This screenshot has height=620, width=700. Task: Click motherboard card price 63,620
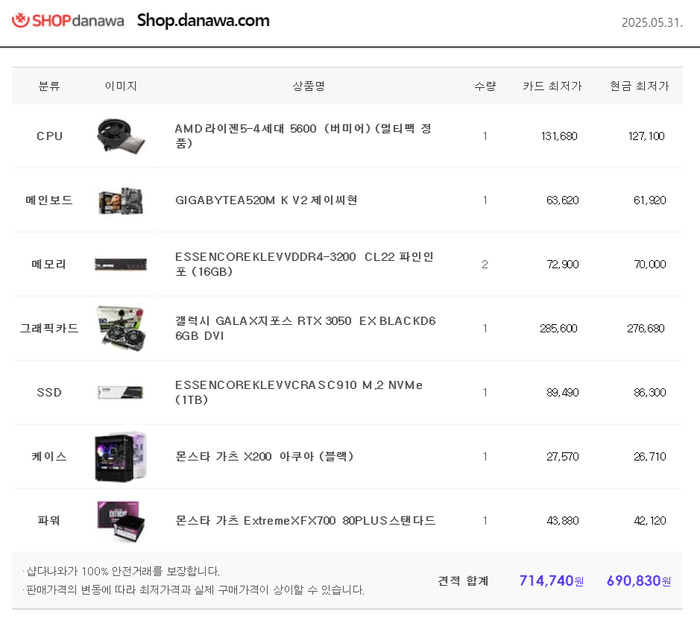tap(562, 200)
